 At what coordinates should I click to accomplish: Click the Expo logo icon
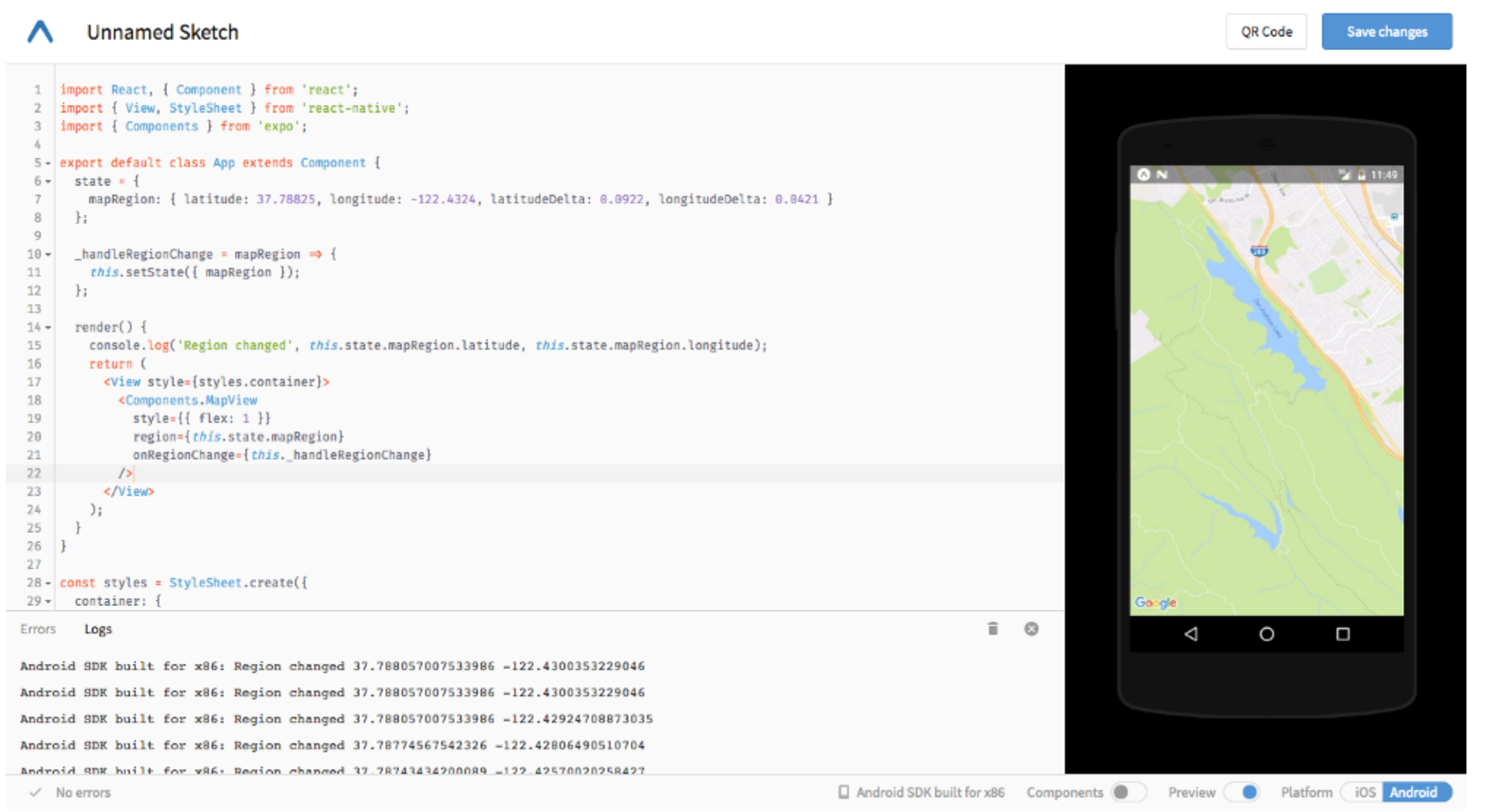(x=40, y=32)
